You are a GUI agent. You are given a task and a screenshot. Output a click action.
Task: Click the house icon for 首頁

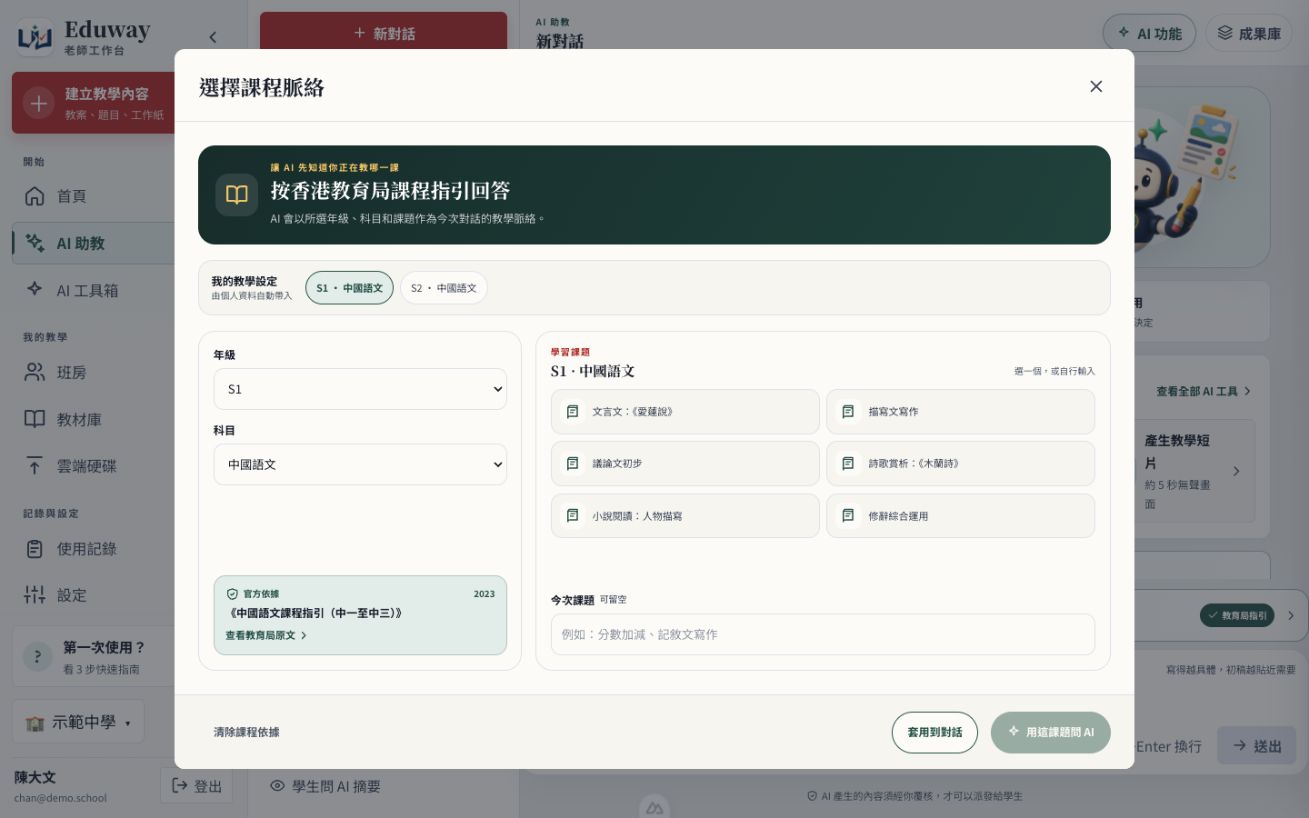pyautogui.click(x=35, y=196)
